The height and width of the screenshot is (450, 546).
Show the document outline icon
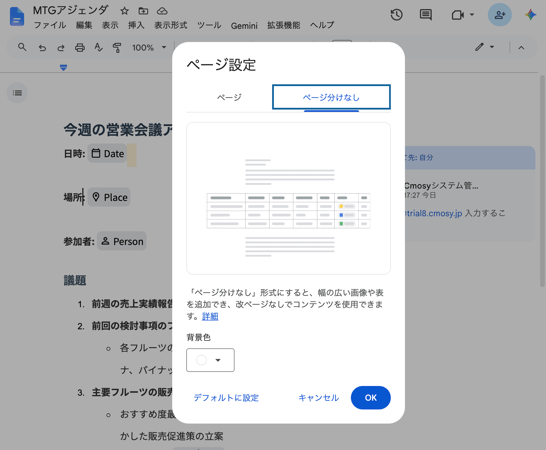click(x=17, y=93)
